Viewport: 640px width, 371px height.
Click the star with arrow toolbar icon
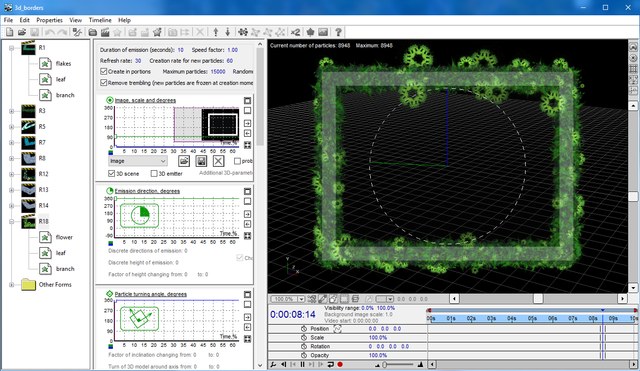pos(157,32)
